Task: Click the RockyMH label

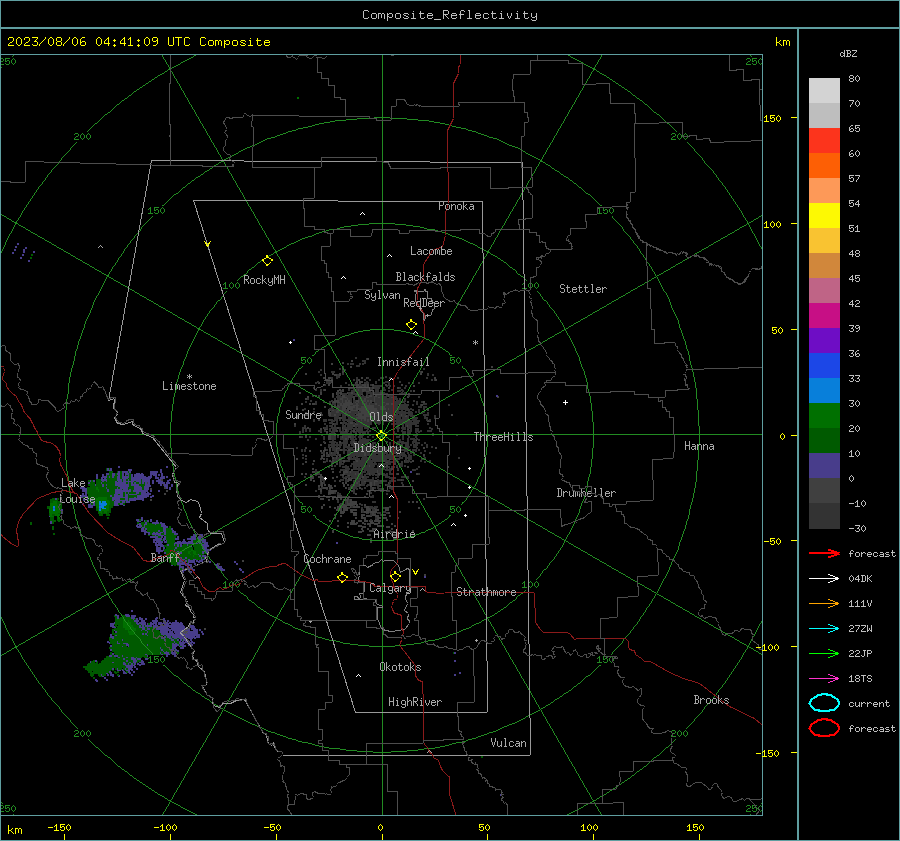Action: pyautogui.click(x=264, y=280)
